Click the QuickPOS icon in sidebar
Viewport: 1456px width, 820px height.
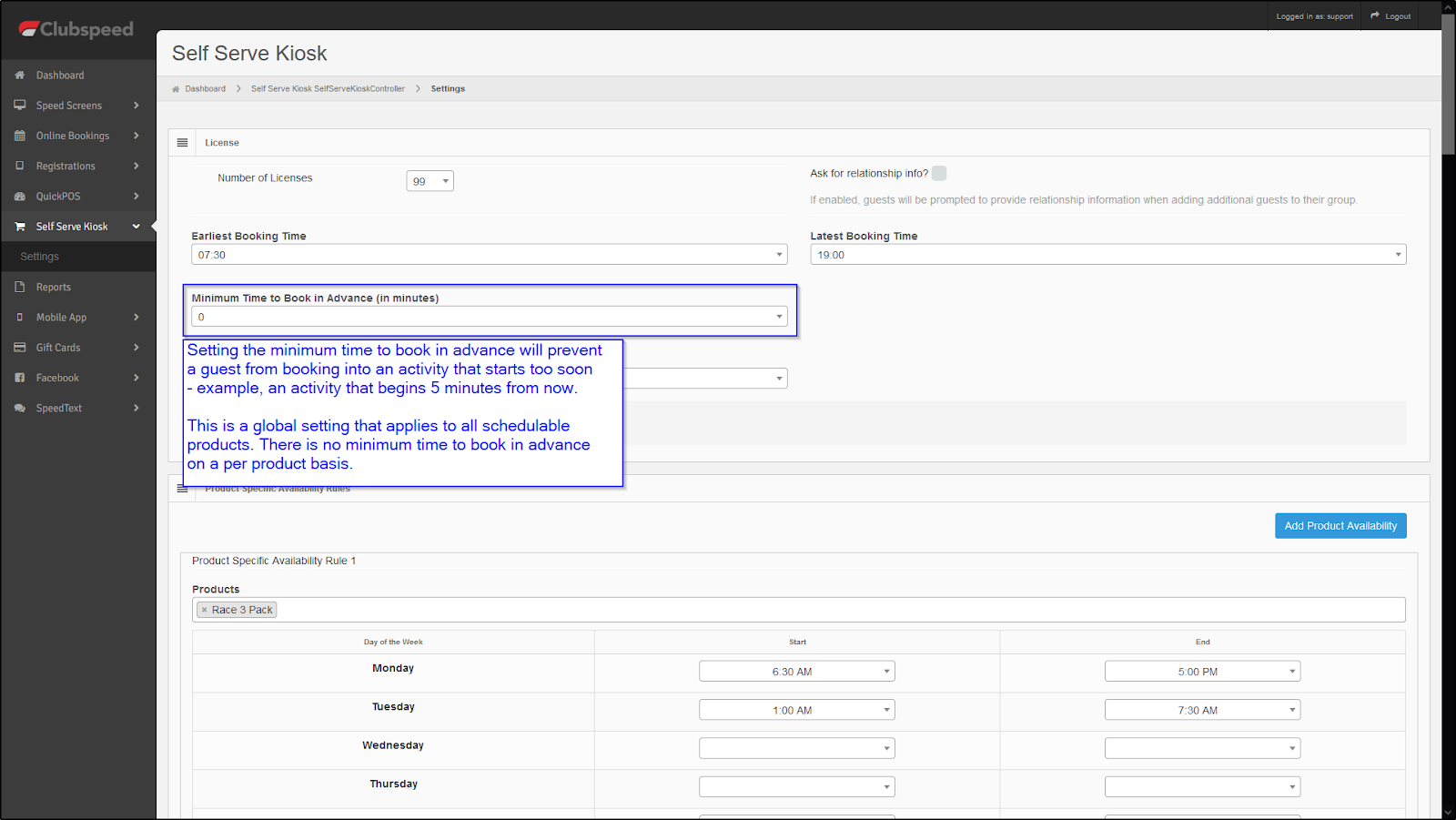pyautogui.click(x=20, y=197)
